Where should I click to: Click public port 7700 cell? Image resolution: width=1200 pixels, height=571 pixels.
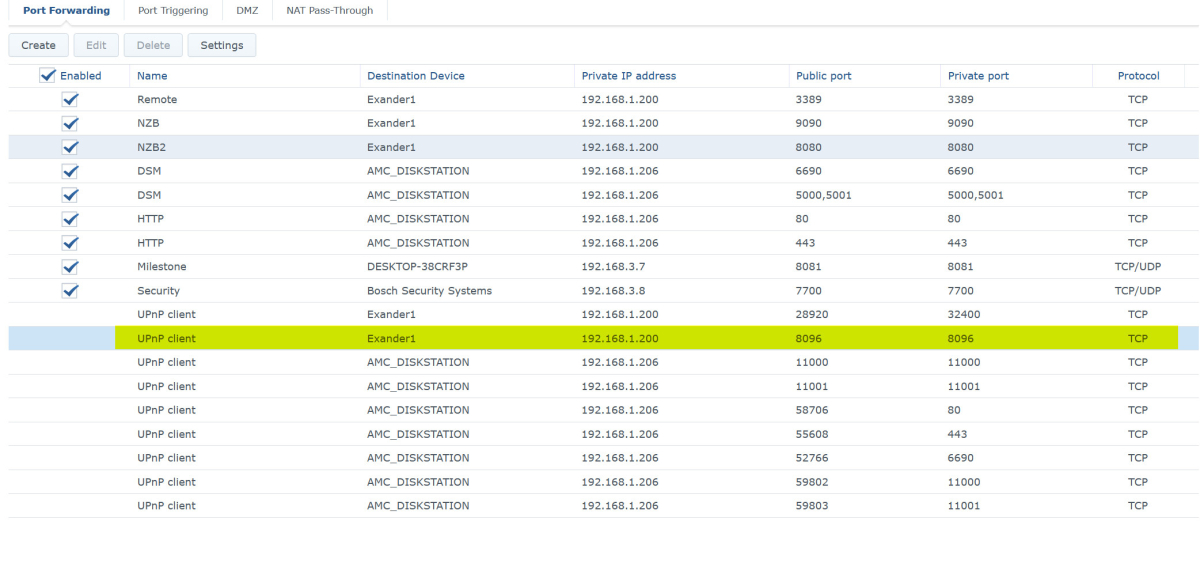click(809, 291)
